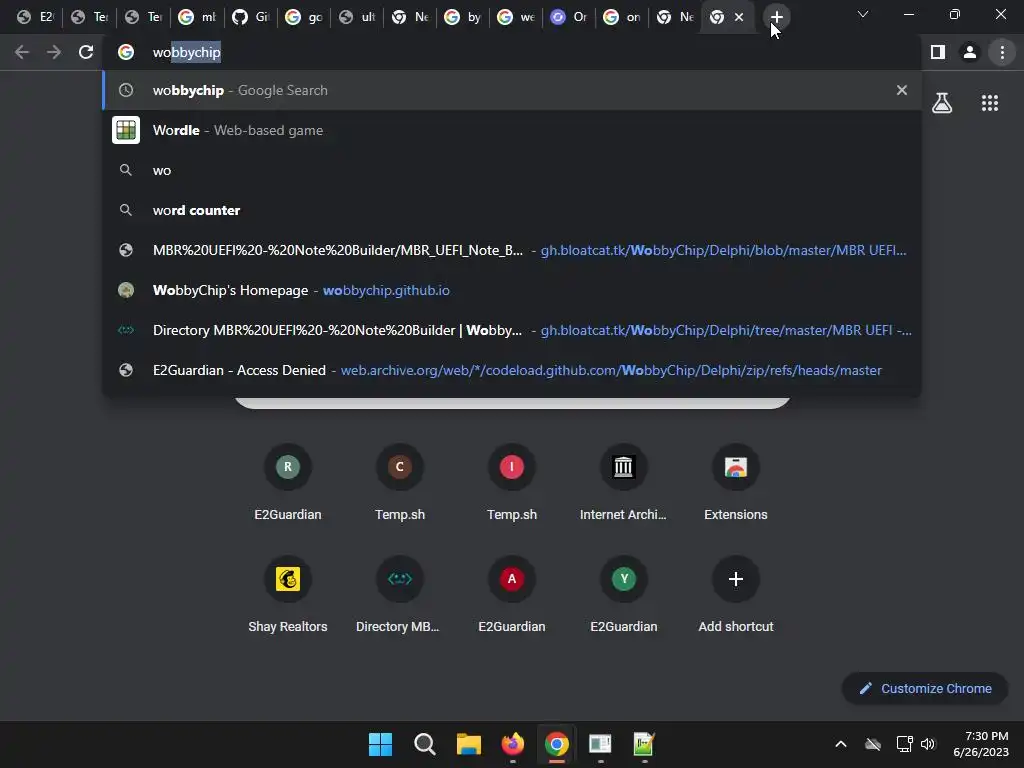Open the network icon in system tray
1024x768 pixels.
click(x=904, y=744)
